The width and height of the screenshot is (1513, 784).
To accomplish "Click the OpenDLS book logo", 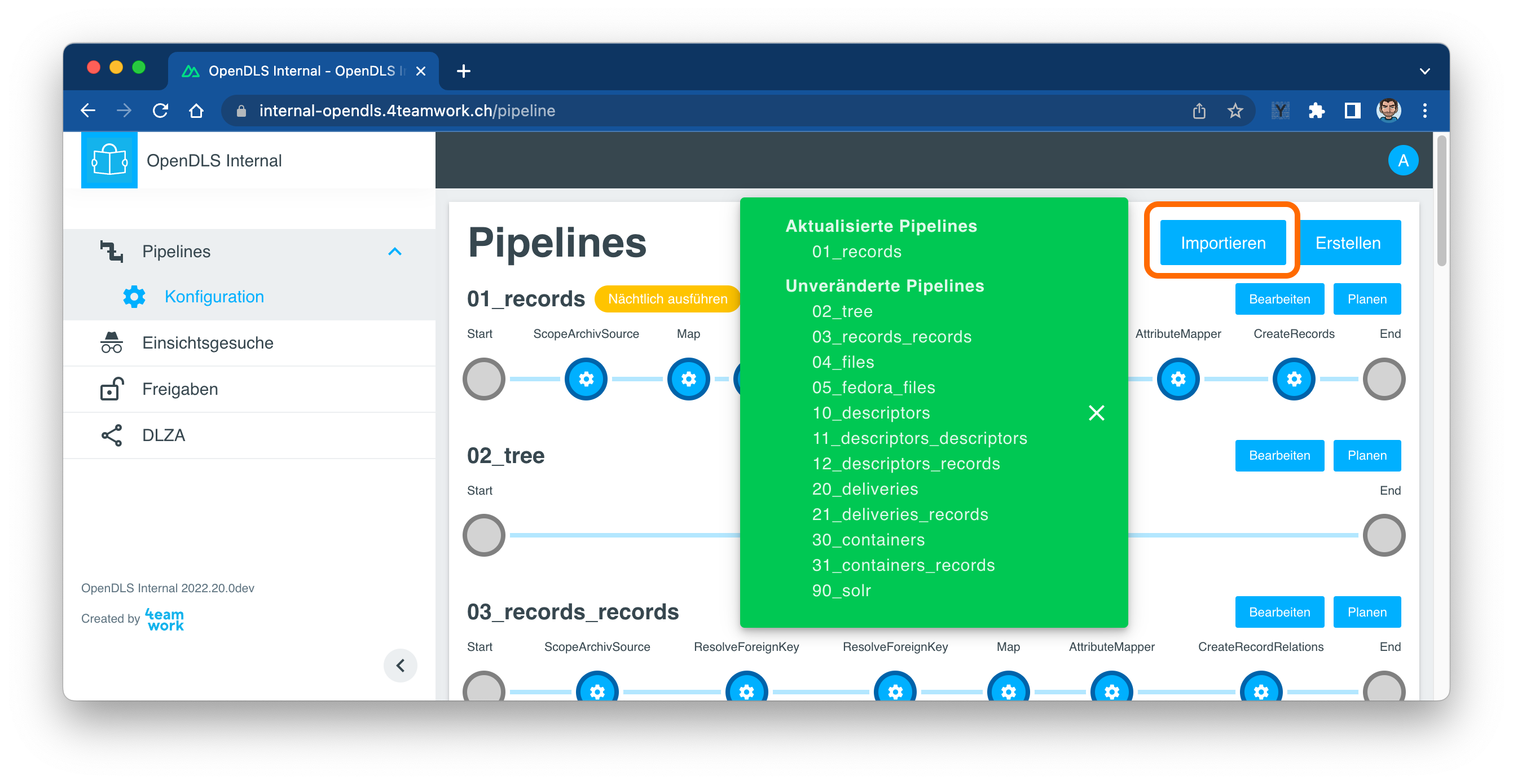I will [x=109, y=160].
